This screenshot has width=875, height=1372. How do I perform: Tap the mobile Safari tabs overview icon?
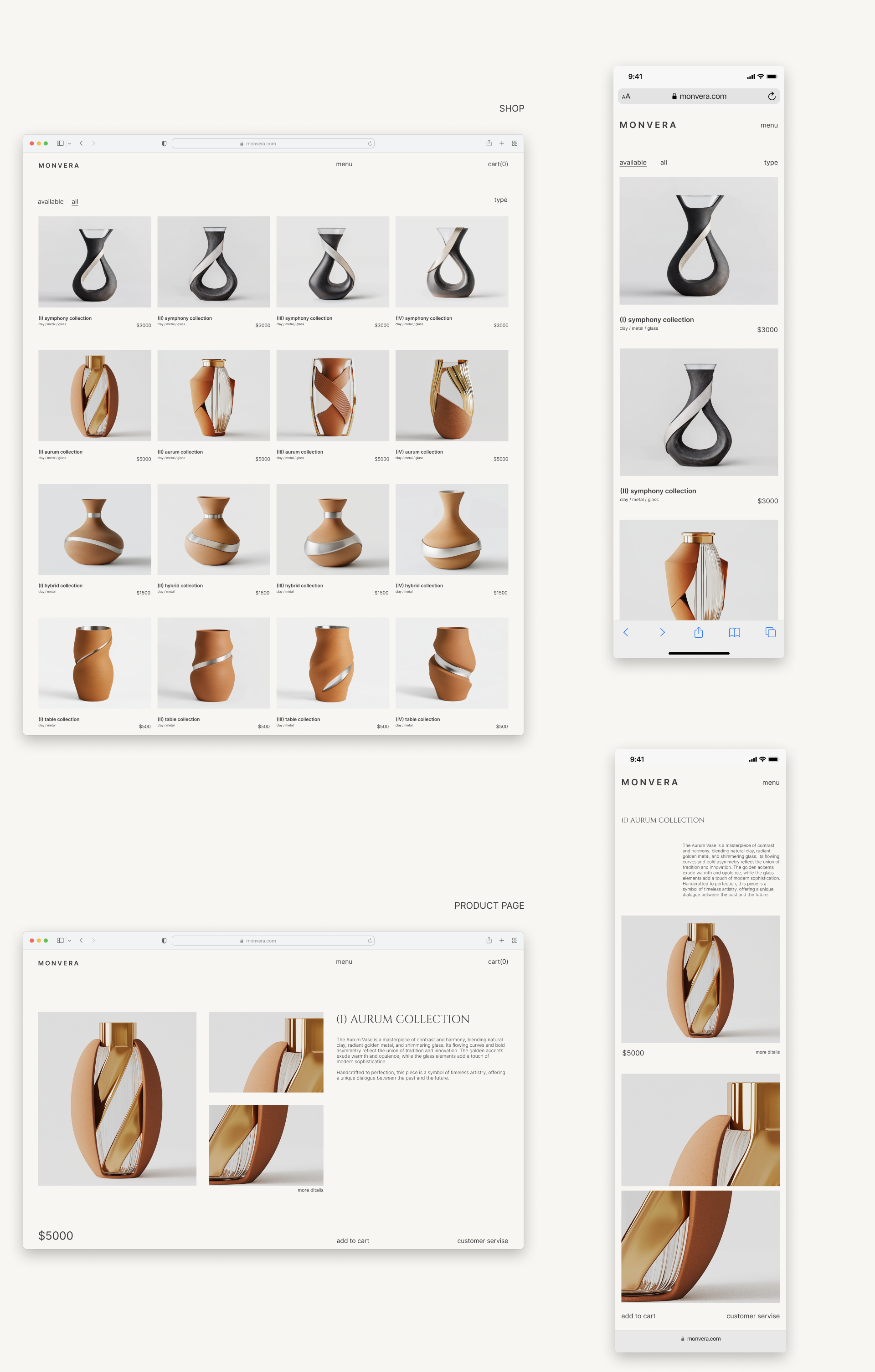[x=770, y=632]
